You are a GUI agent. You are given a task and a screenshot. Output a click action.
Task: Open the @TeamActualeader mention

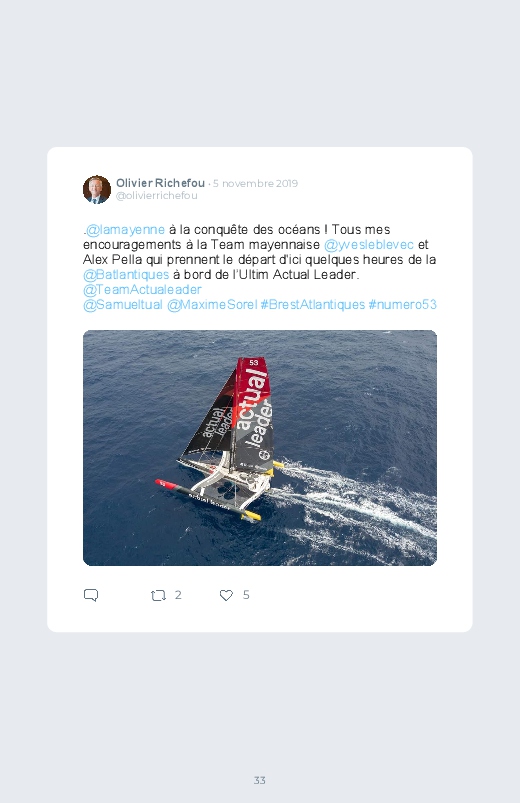point(142,289)
